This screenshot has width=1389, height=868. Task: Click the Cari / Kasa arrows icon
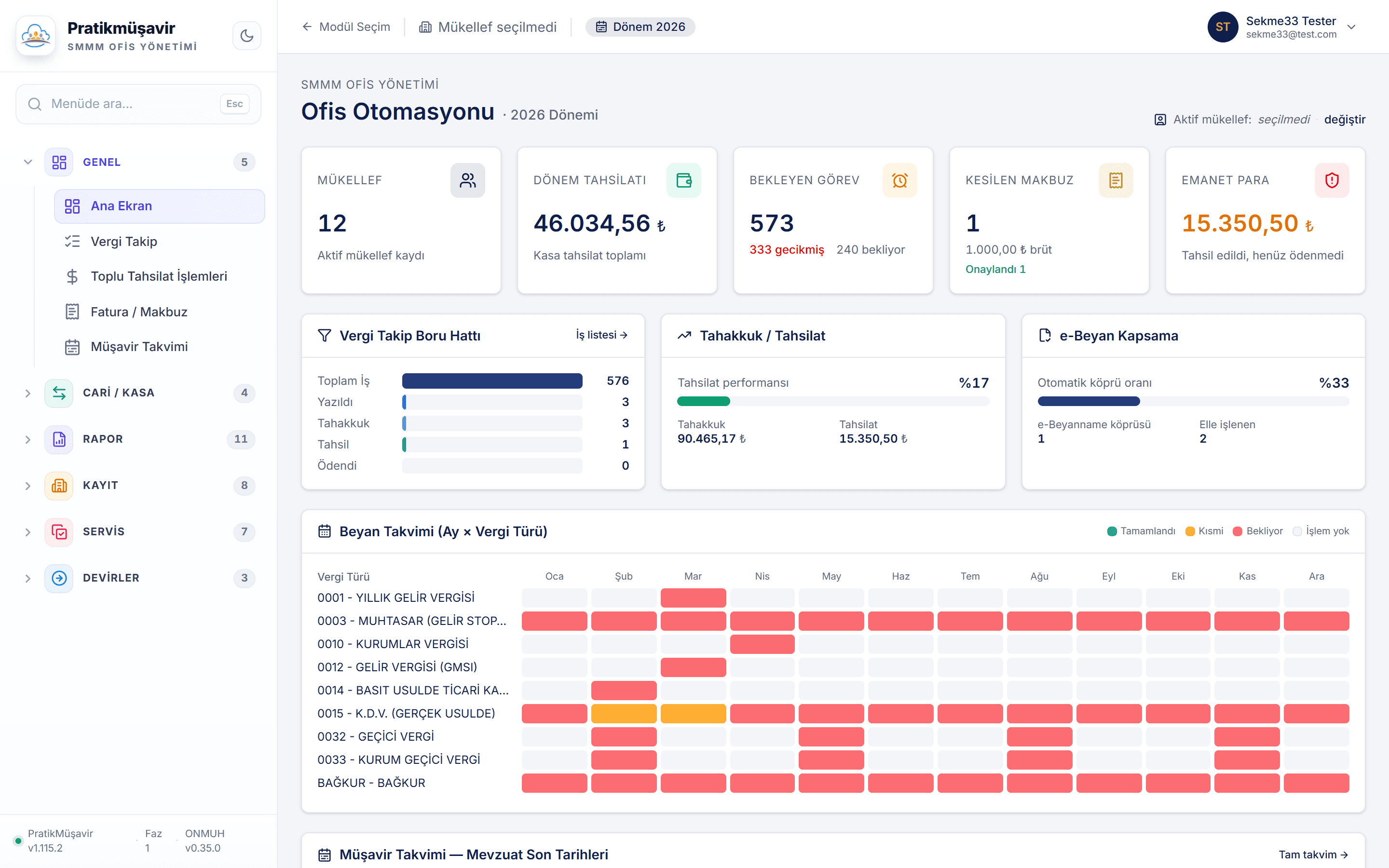pyautogui.click(x=59, y=393)
